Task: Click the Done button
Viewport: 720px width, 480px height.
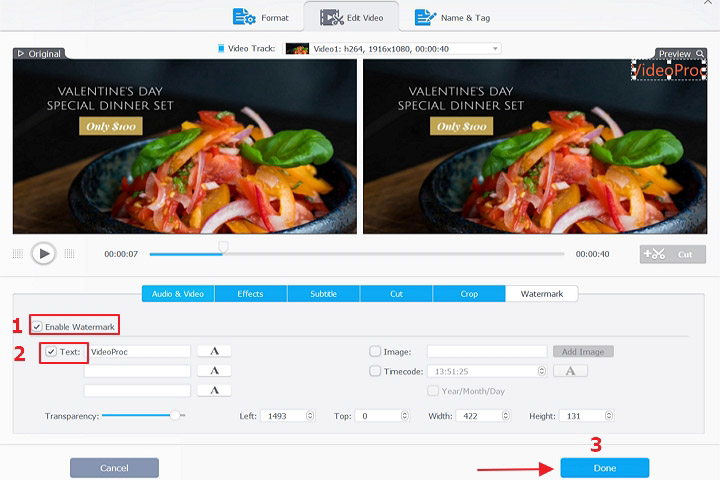Action: click(605, 468)
